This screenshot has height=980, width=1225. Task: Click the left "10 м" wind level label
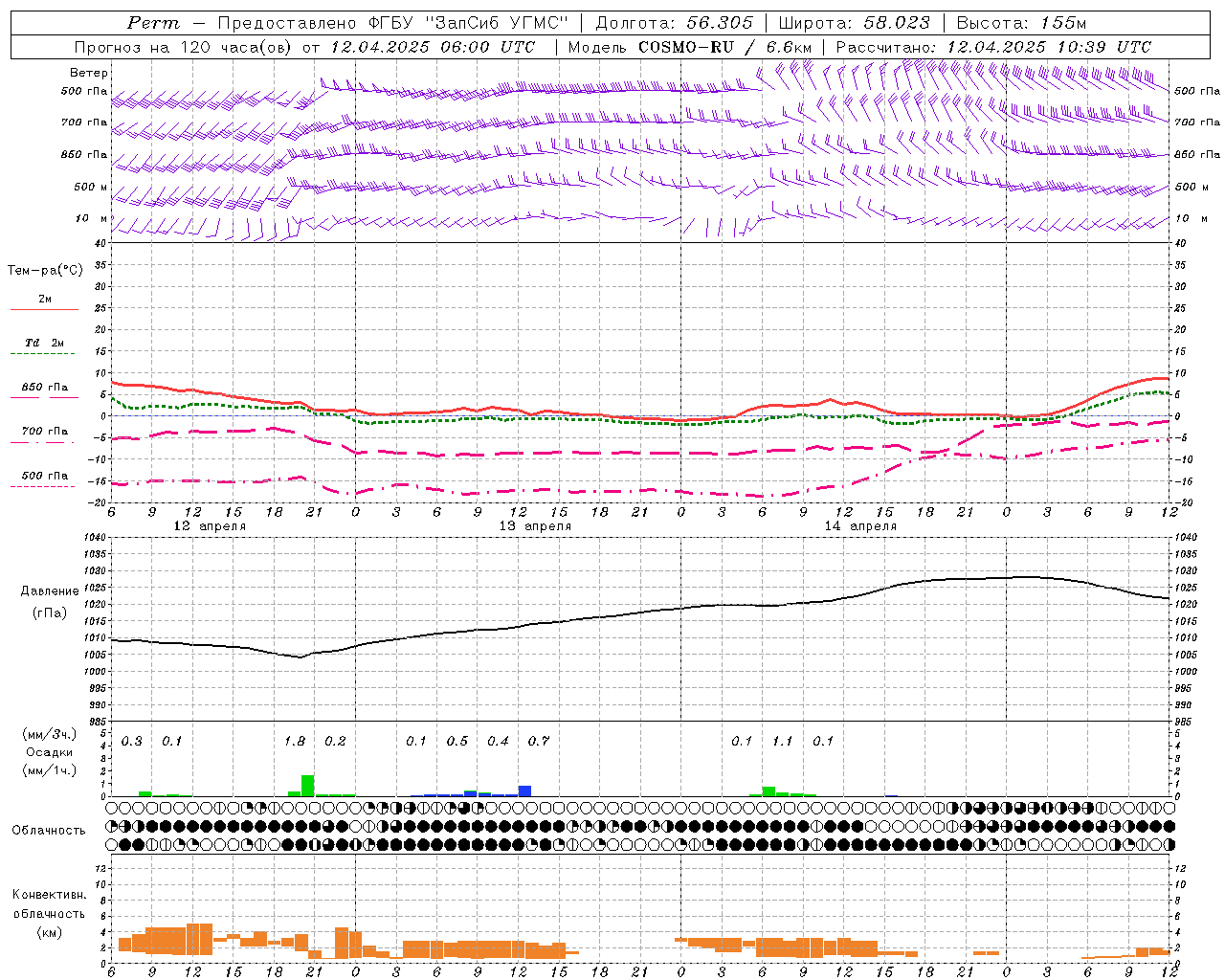pyautogui.click(x=93, y=218)
